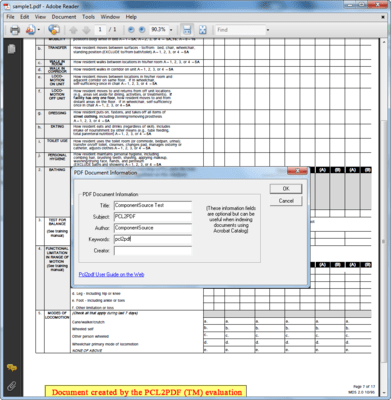Image resolution: width=391 pixels, height=400 pixels.
Task: Click the Print icon in the toolbar
Action: coord(14,30)
